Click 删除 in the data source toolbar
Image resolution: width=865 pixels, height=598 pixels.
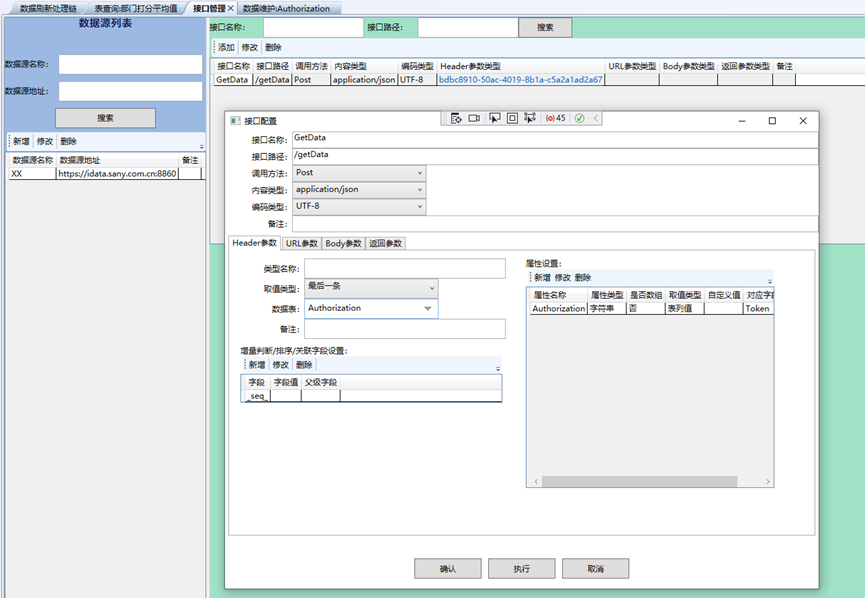point(68,141)
